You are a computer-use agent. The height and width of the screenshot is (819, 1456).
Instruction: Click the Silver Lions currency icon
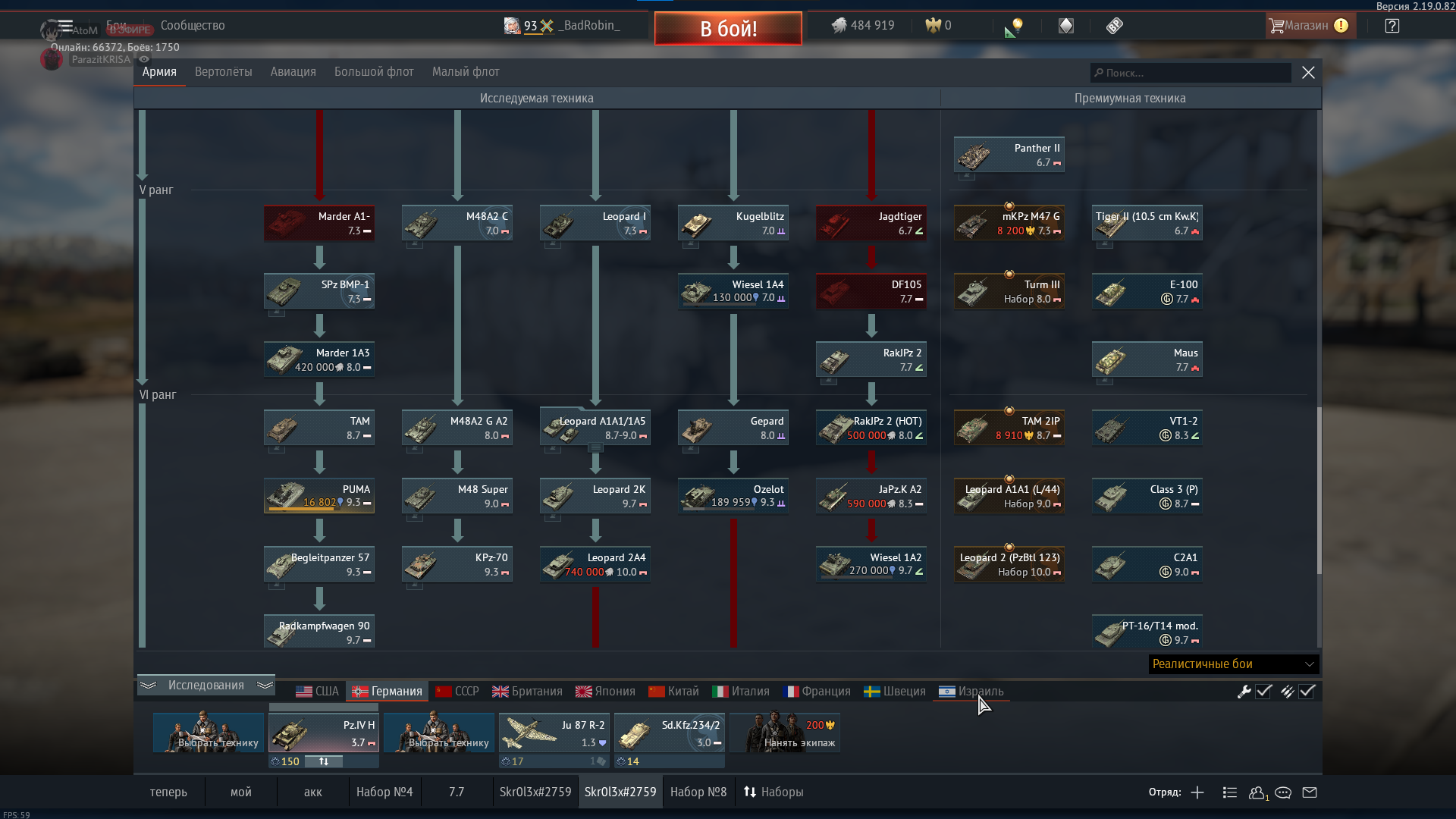pos(839,26)
